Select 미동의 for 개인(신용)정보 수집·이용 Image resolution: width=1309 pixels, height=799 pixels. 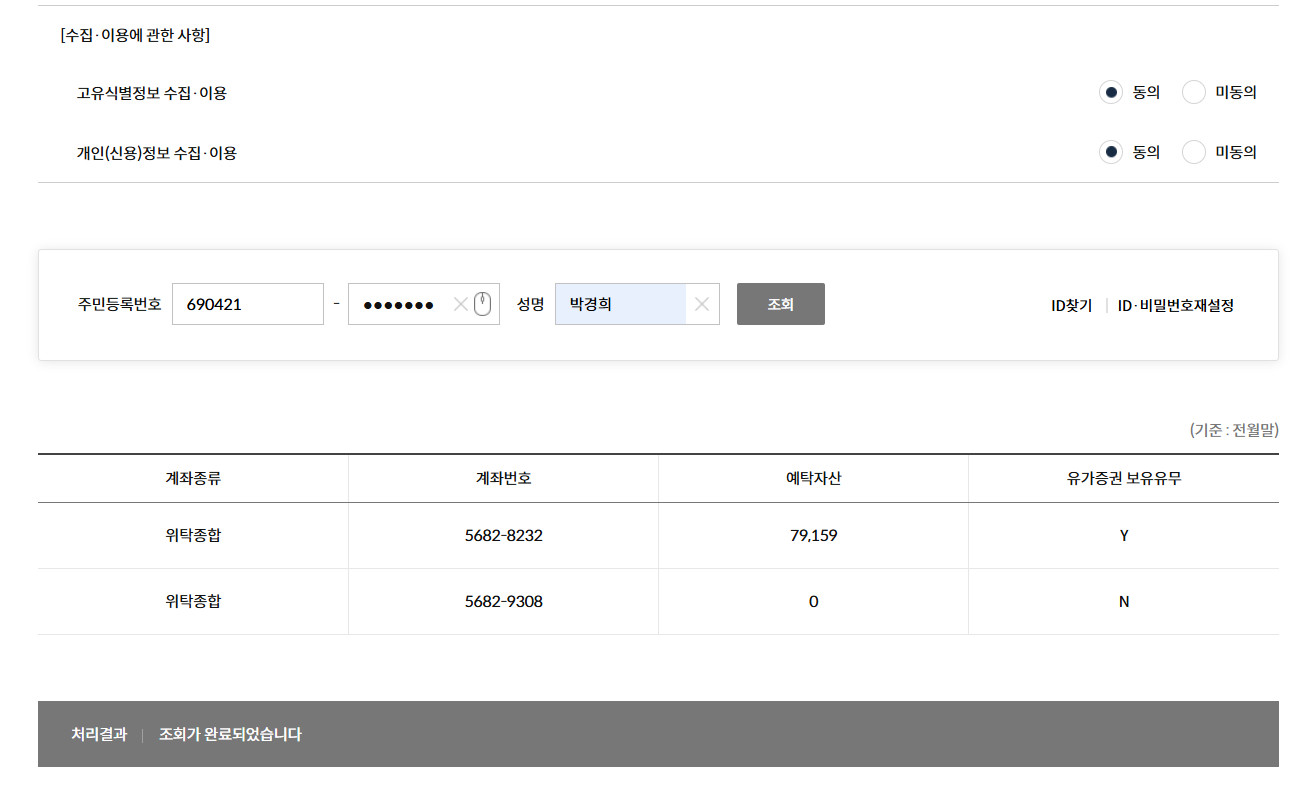pos(1194,153)
